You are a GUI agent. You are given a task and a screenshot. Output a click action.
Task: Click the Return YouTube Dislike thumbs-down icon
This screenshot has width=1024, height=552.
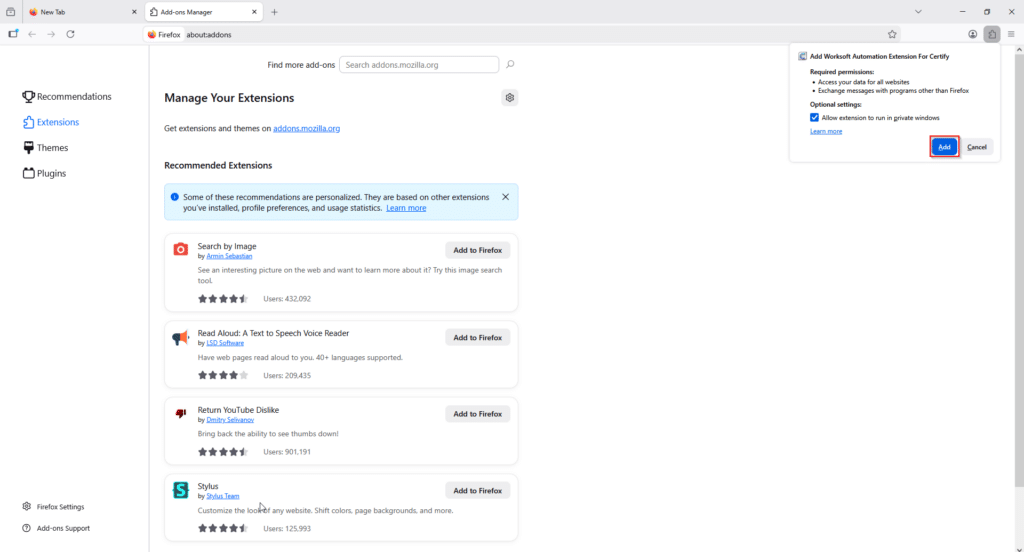tap(181, 414)
